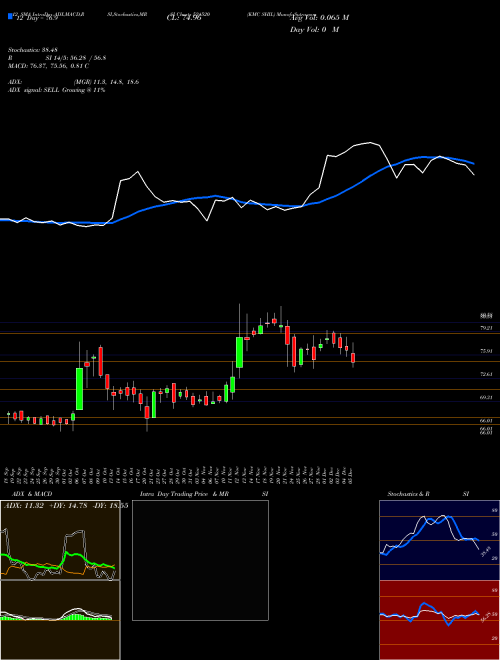
Task: Open the ADX indicator chart with green line
Action: (x=60, y=540)
